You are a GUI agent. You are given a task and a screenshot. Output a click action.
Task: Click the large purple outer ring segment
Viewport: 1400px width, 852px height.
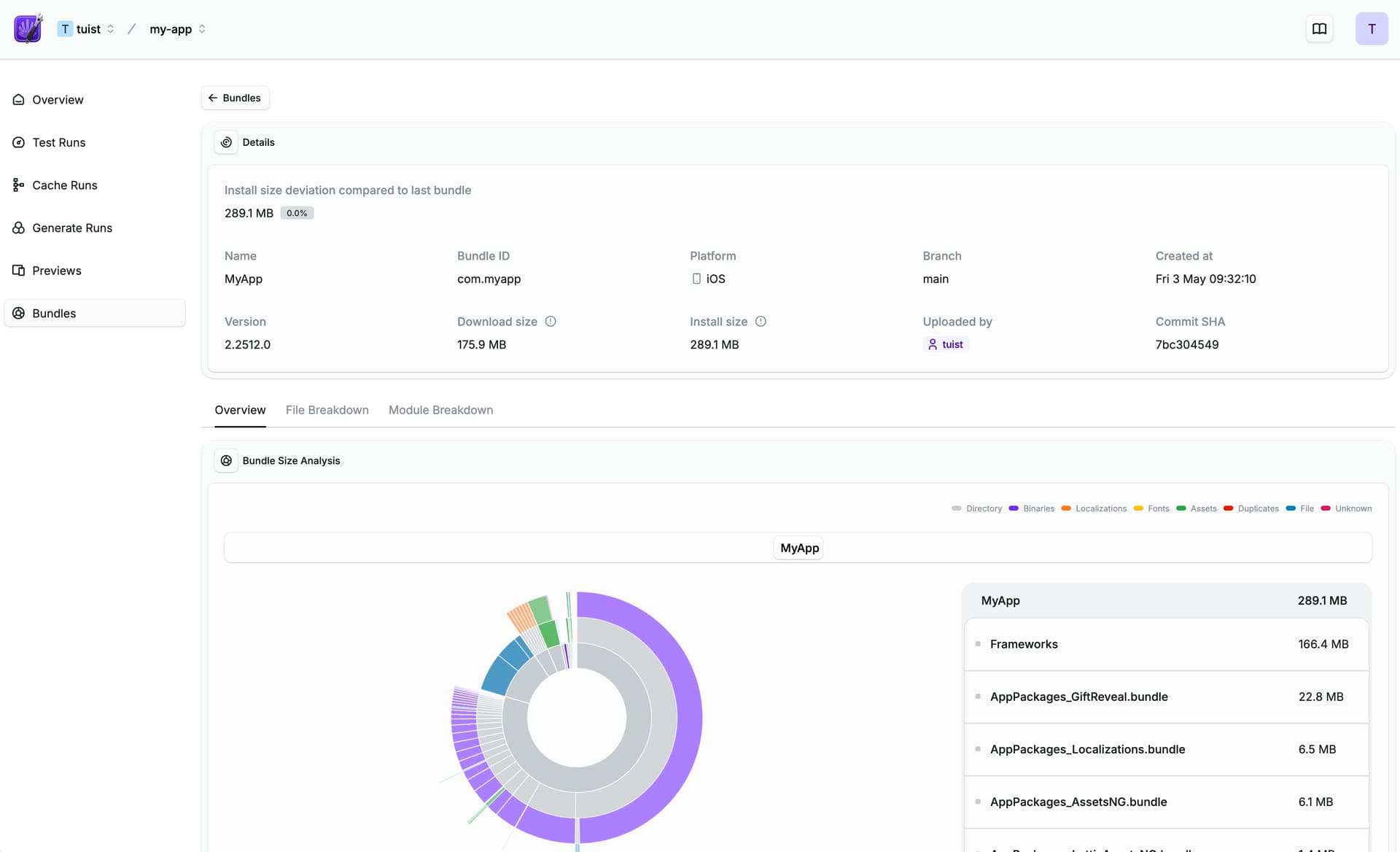688,719
